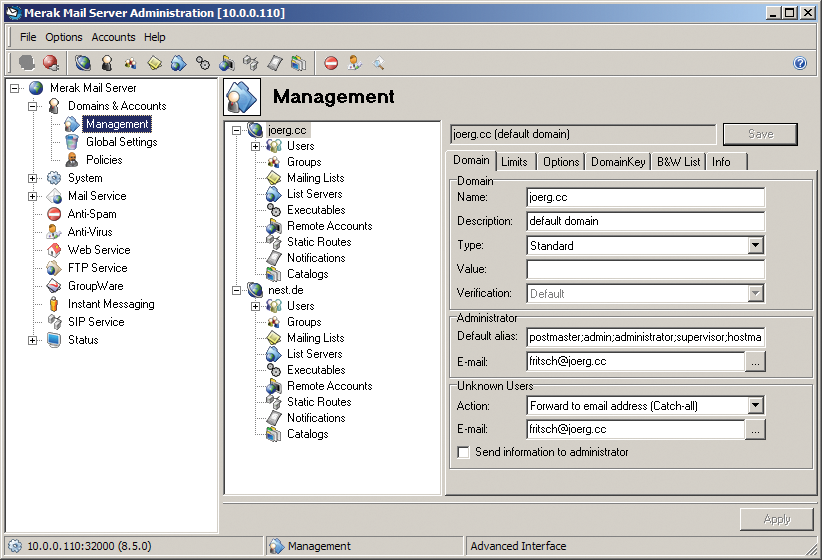Click the Save button
The image size is (822, 560).
point(760,134)
